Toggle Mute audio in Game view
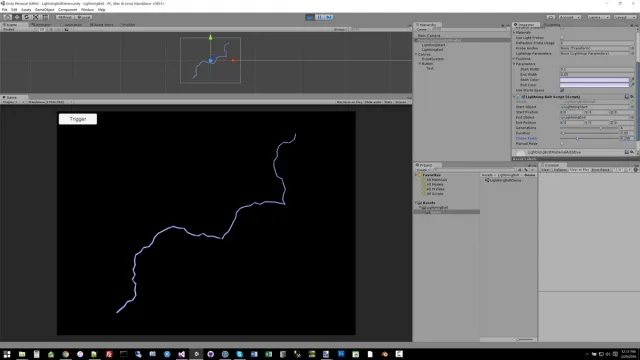The image size is (640, 360). pyautogui.click(x=373, y=102)
